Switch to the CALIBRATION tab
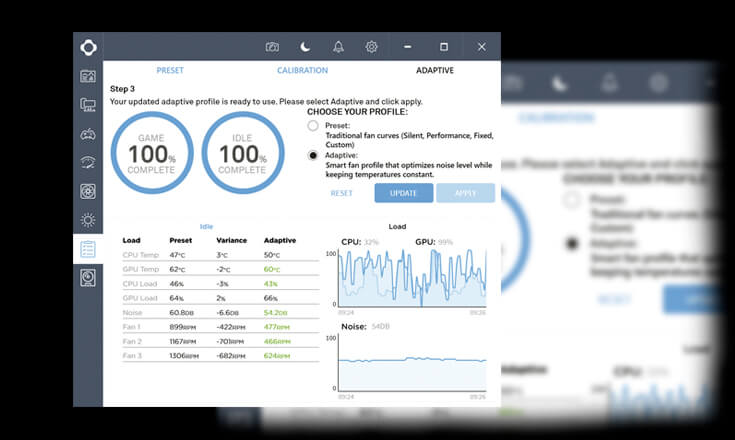Image resolution: width=735 pixels, height=440 pixels. 302,70
